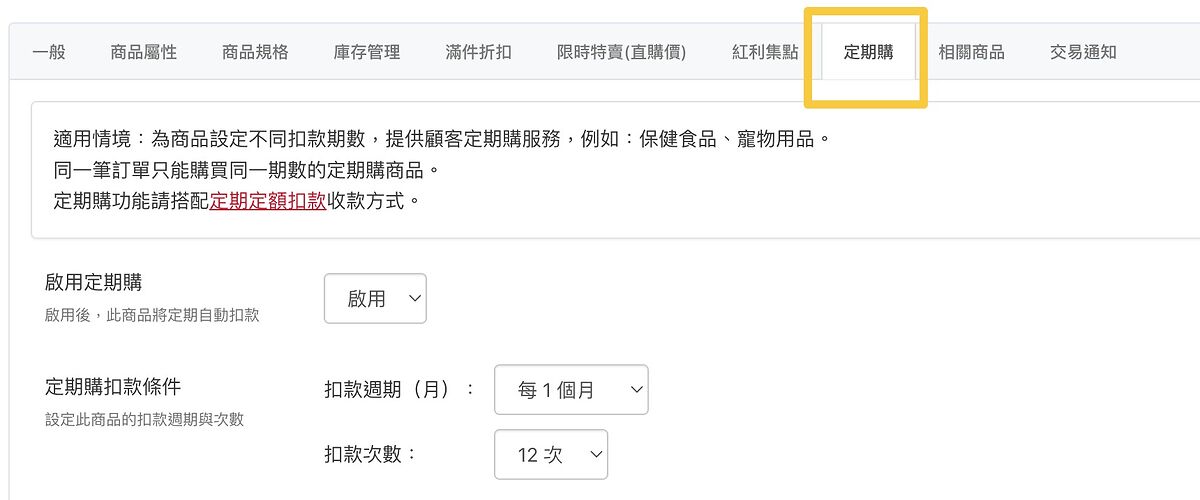Switch to the 商品屬性 tab
Screen dimensions: 1200x500
144,52
